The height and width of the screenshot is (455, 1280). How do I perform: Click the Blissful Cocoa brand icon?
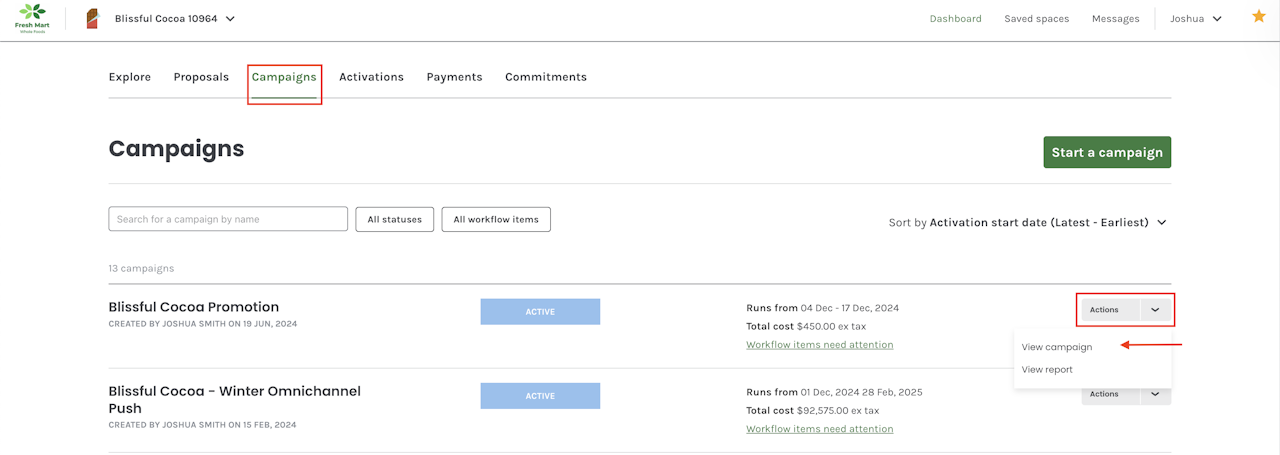click(92, 18)
